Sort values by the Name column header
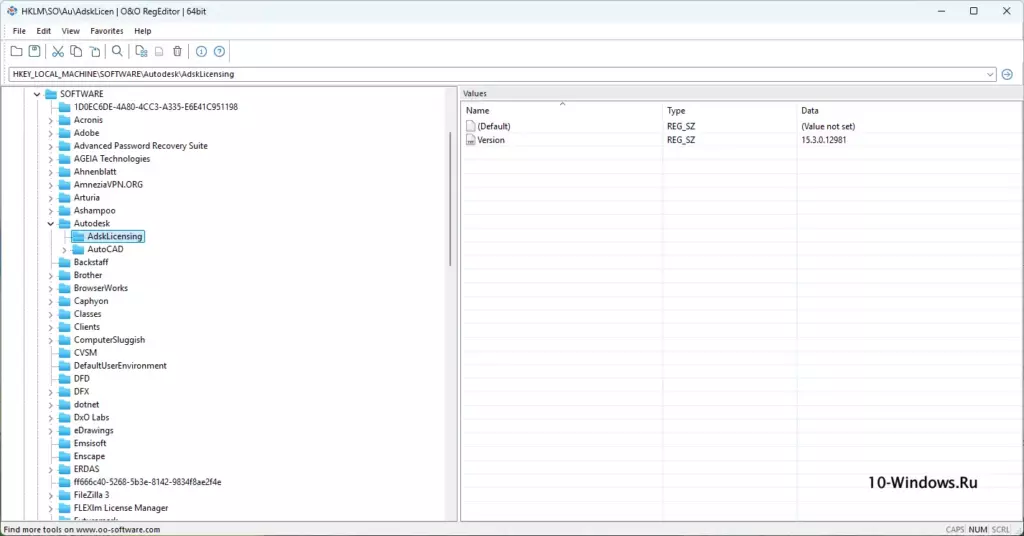The width and height of the screenshot is (1024, 536). coord(562,110)
